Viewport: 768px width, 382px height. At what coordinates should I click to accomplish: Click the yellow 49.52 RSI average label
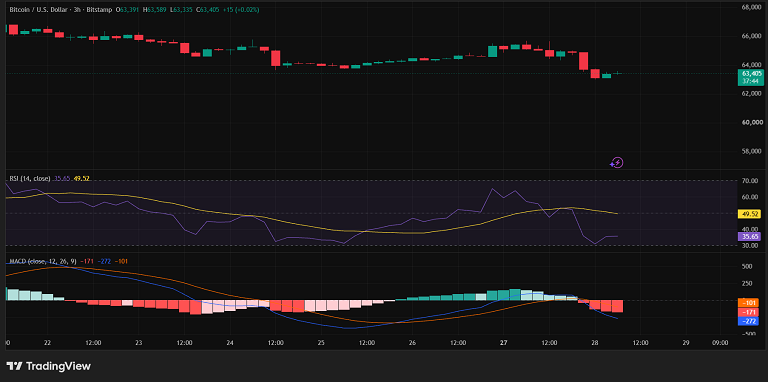coord(749,214)
